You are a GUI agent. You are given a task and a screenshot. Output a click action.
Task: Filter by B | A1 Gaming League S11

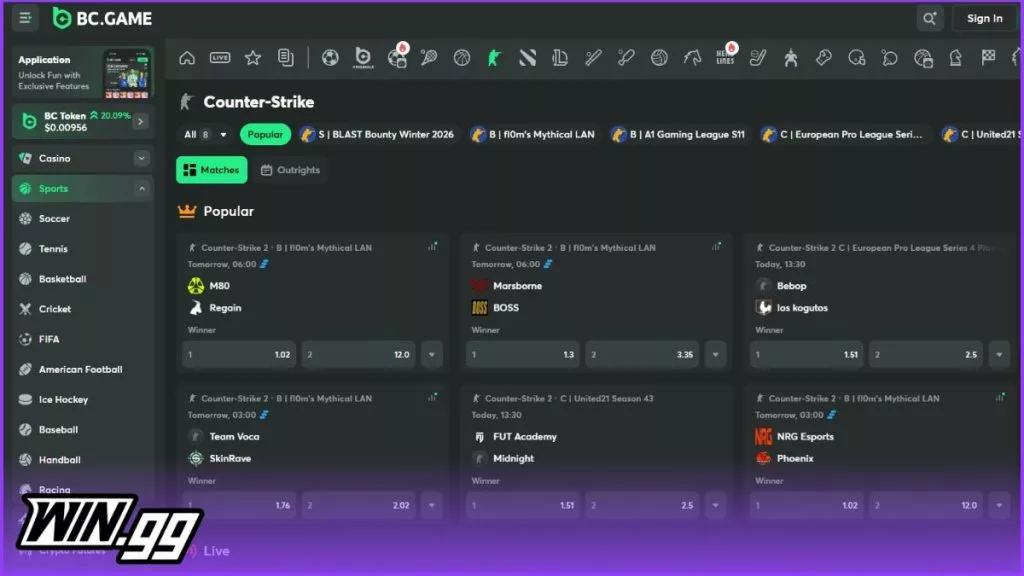pyautogui.click(x=679, y=135)
